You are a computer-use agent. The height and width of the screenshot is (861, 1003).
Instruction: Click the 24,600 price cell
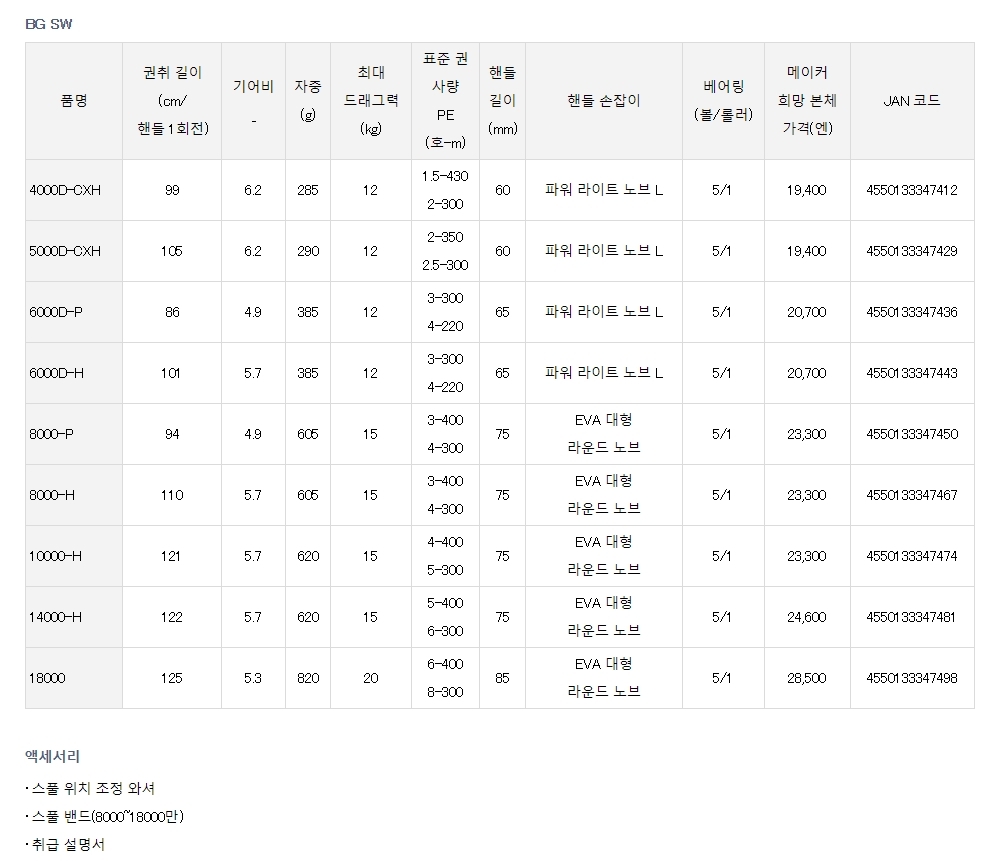pyautogui.click(x=806, y=617)
